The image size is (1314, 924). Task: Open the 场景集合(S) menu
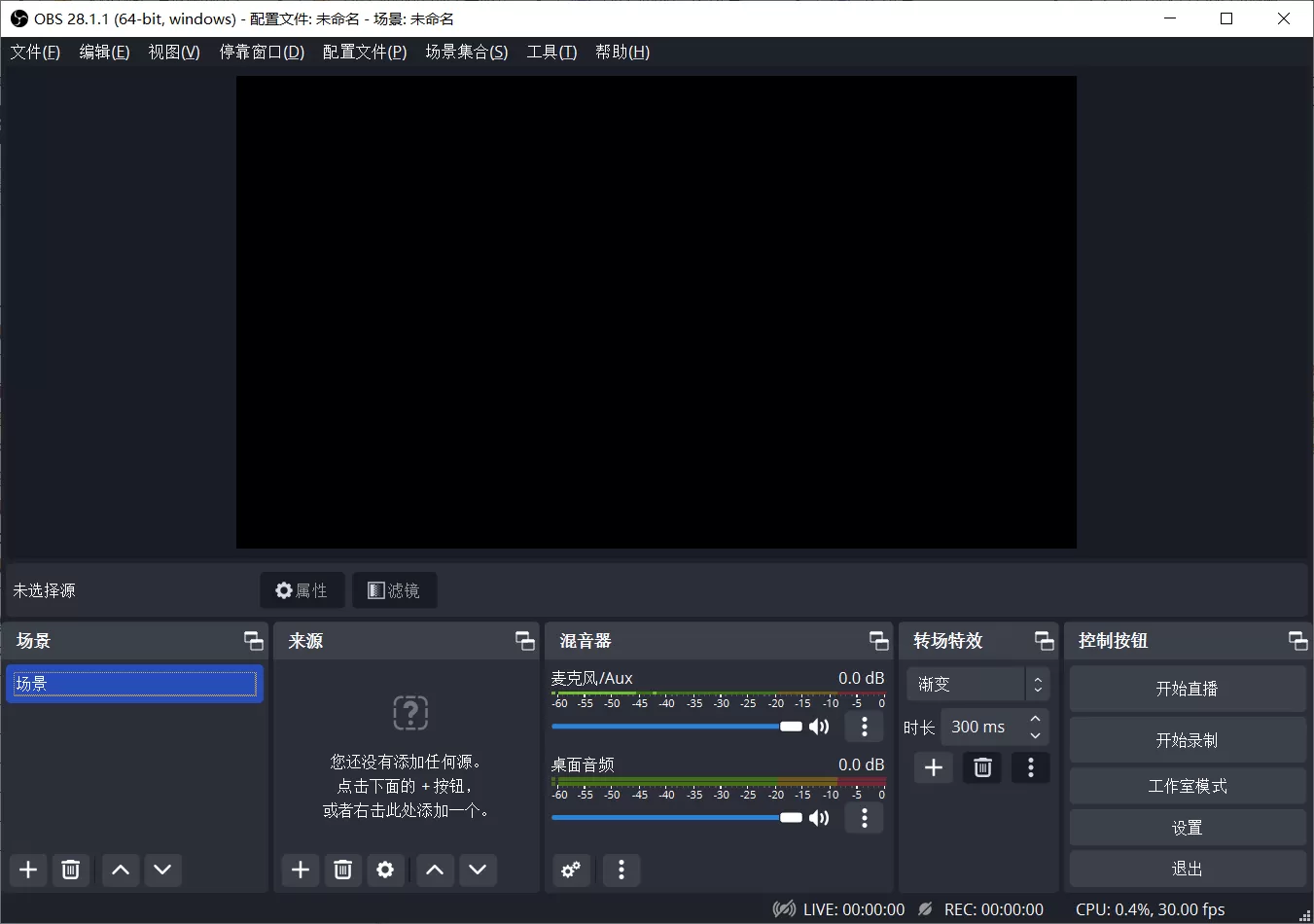coord(466,52)
